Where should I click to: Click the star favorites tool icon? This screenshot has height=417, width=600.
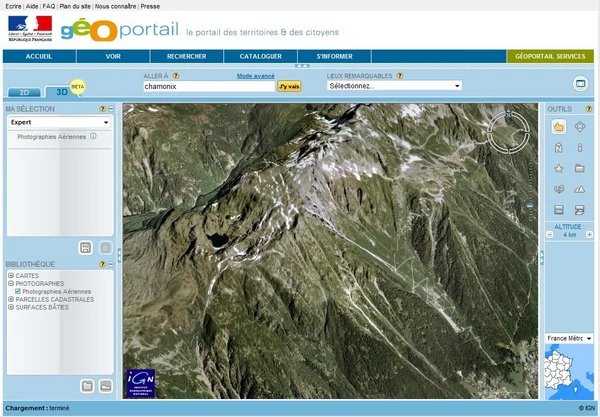click(559, 168)
